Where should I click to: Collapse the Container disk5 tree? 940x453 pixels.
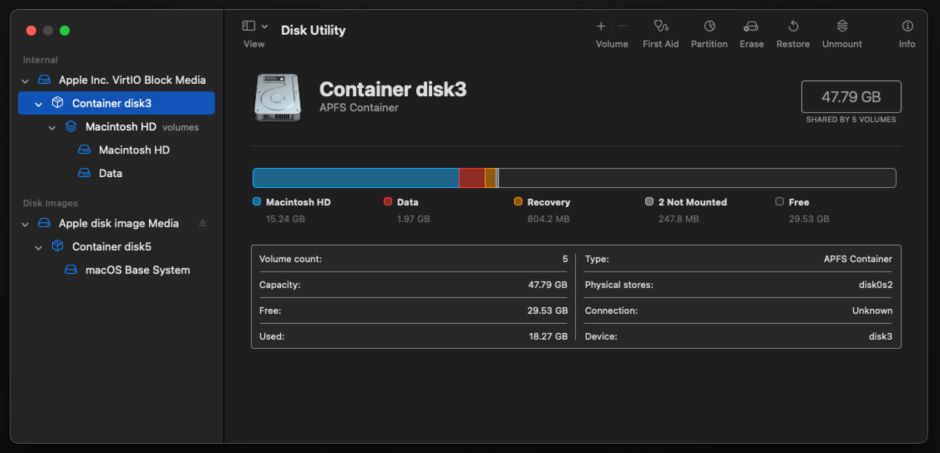pyautogui.click(x=38, y=247)
